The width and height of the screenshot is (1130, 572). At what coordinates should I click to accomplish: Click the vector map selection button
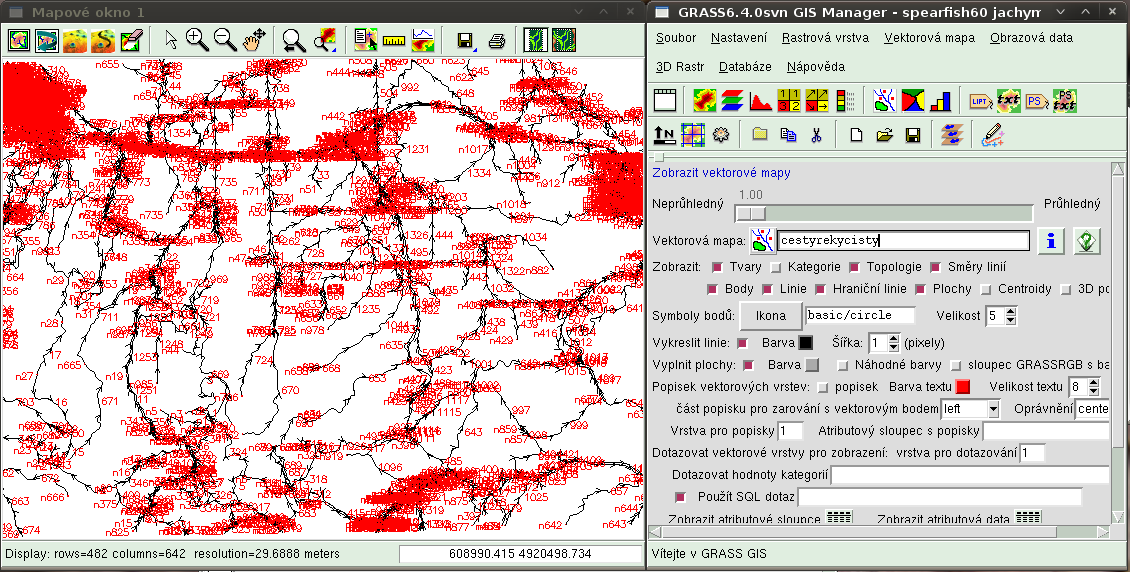click(762, 241)
